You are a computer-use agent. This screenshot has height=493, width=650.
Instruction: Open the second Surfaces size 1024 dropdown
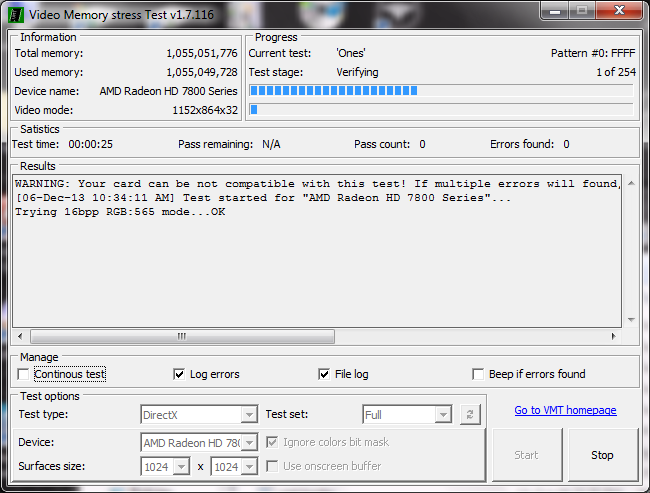tap(234, 467)
